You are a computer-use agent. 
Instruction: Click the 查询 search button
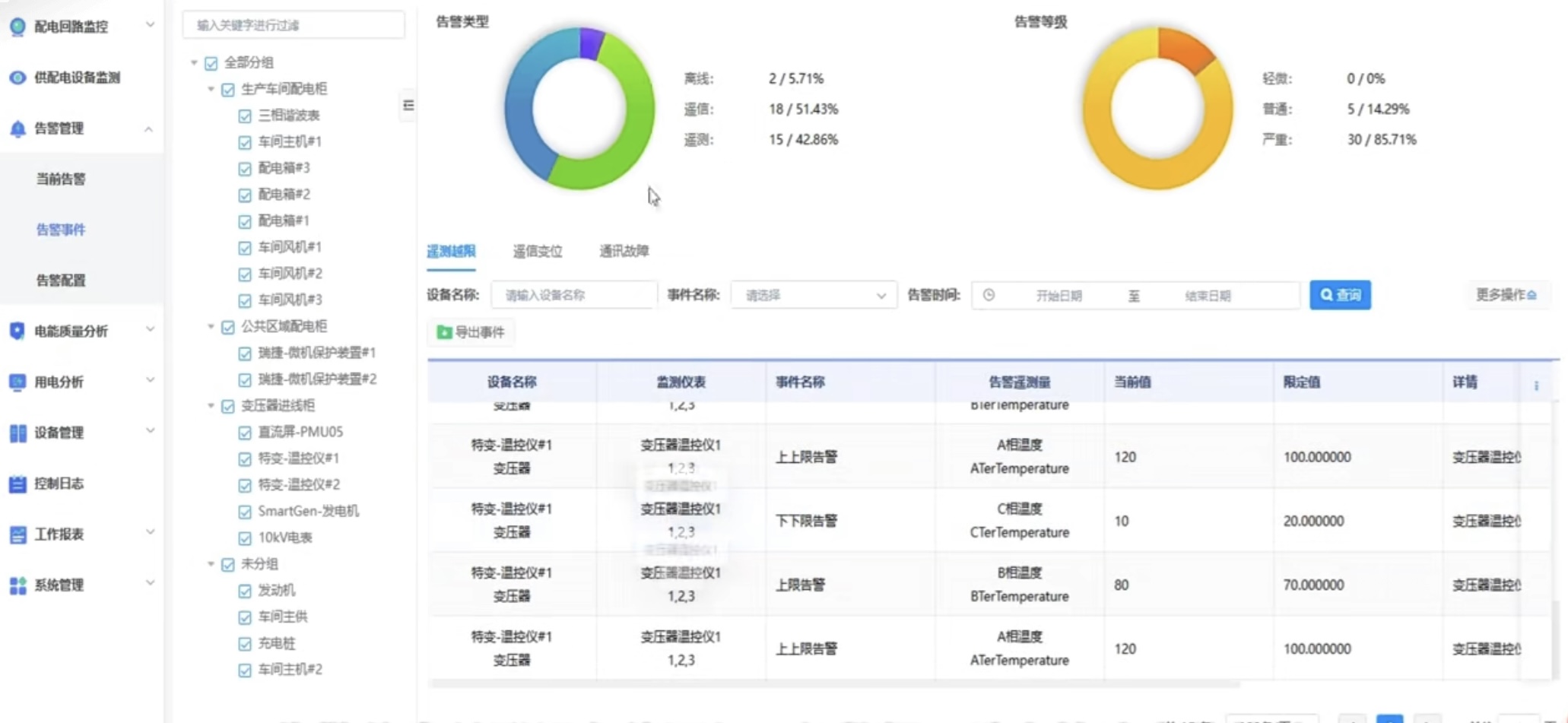(1340, 295)
